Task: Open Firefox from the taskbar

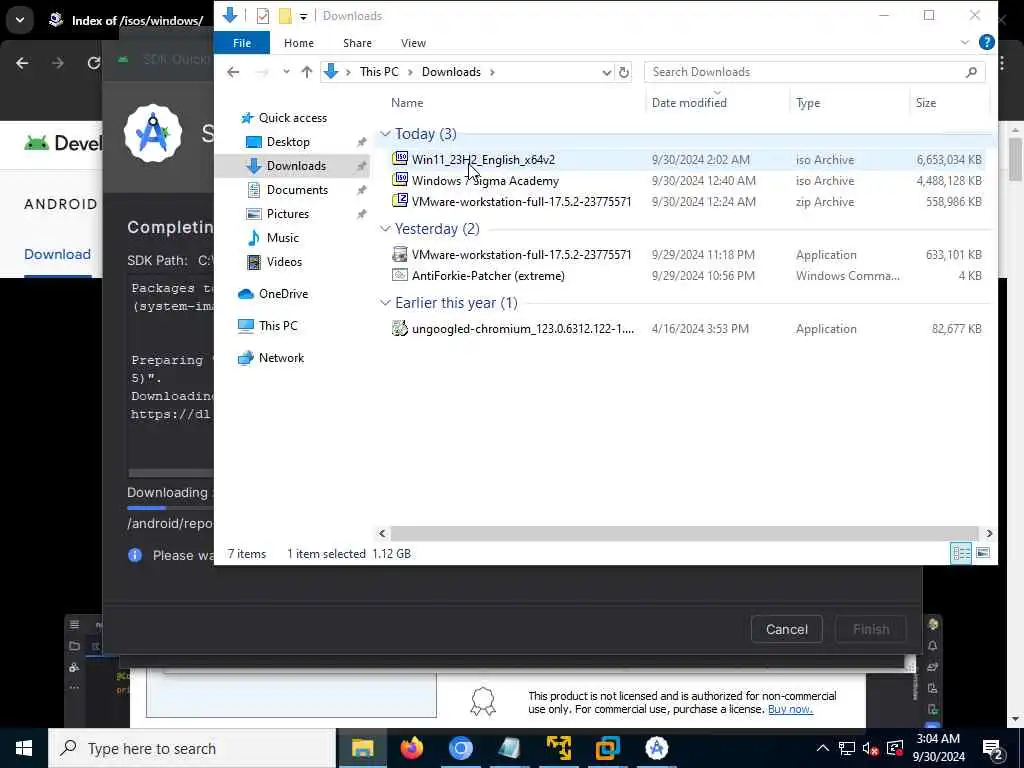Action: click(411, 748)
